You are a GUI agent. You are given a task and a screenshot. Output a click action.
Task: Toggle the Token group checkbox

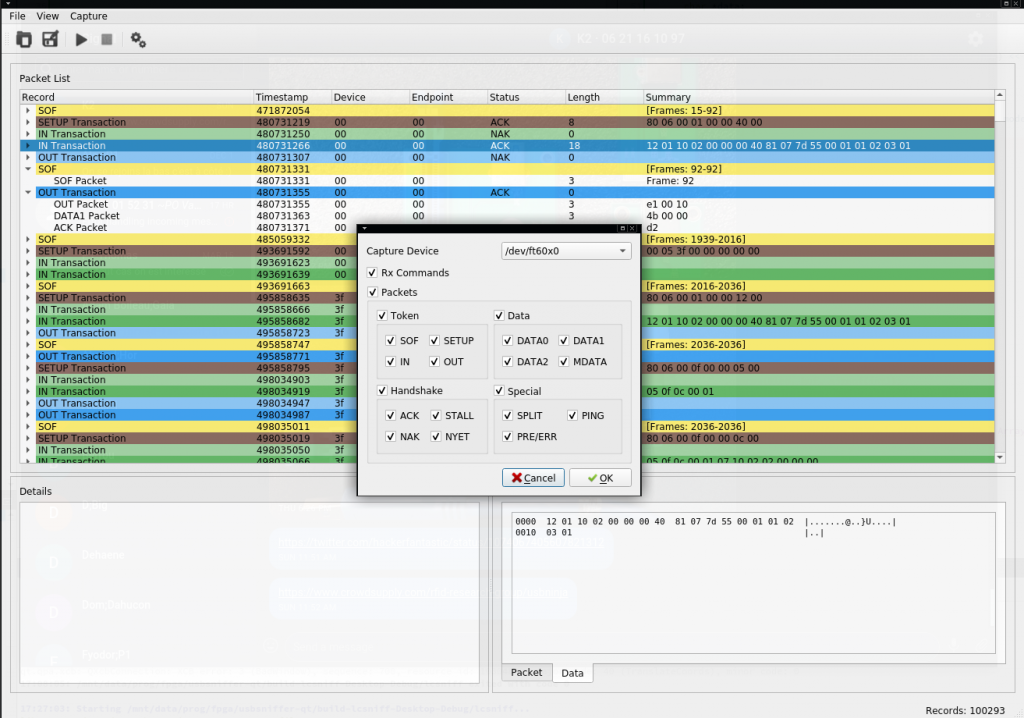point(382,316)
